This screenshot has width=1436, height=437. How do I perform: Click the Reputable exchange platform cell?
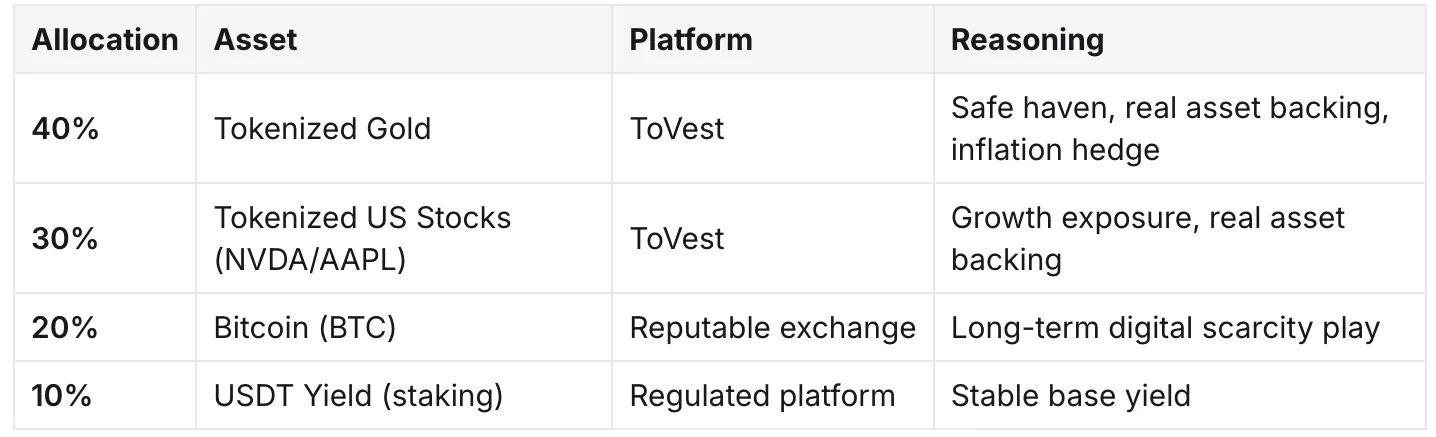tap(773, 328)
